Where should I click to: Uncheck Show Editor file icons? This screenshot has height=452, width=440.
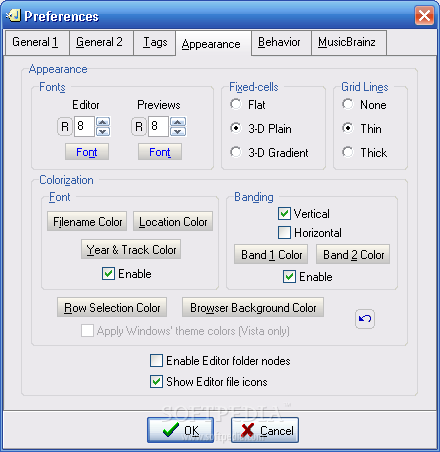tap(156, 382)
